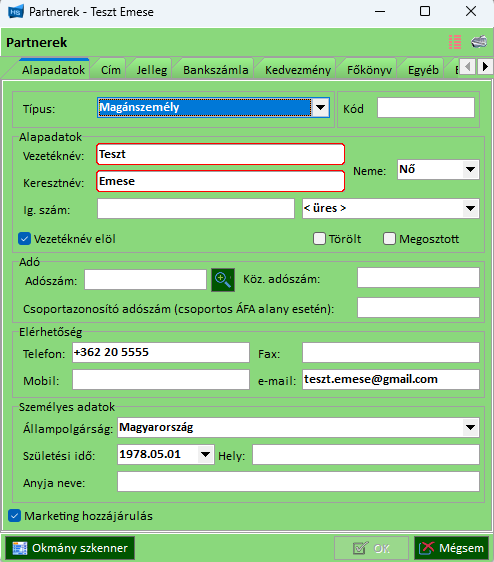Expand the Típus dropdown
The height and width of the screenshot is (562, 494).
pos(320,108)
